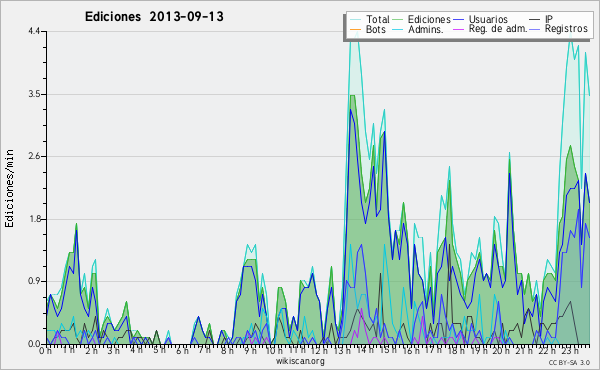
Task: Click the y-axis value 0.9
Action: [x=34, y=281]
